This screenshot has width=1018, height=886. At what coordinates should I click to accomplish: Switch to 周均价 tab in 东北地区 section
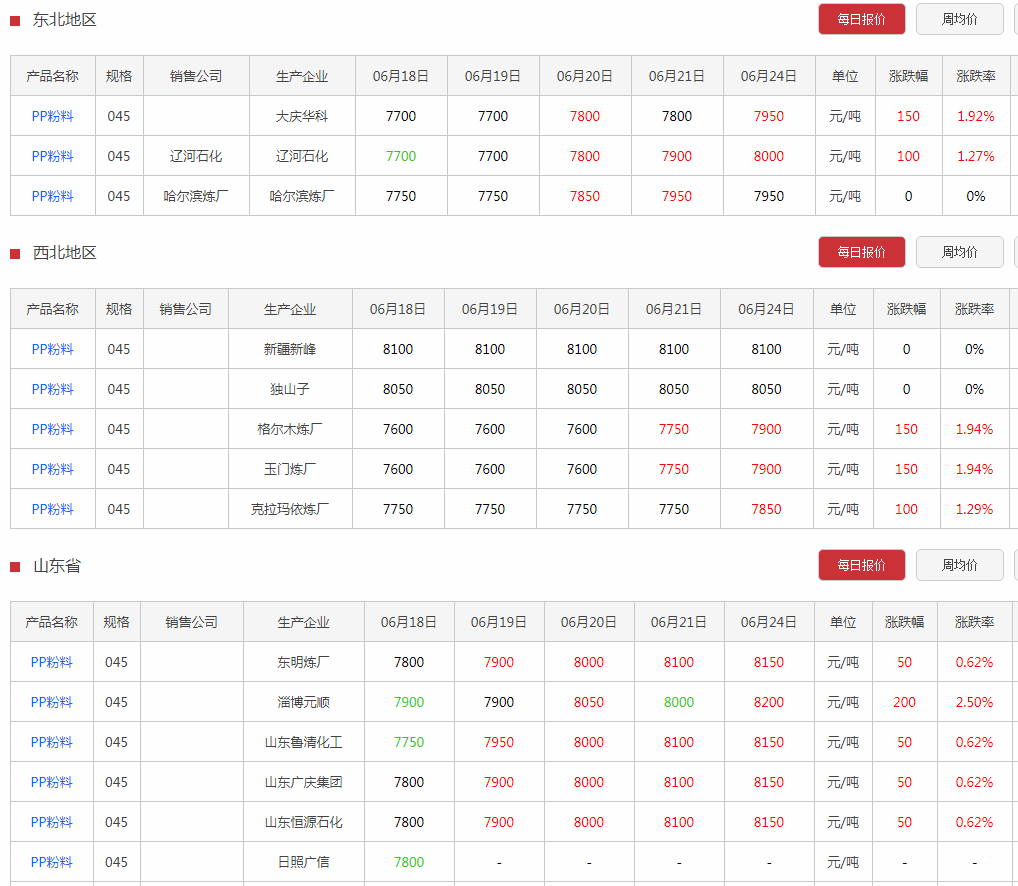pos(960,19)
